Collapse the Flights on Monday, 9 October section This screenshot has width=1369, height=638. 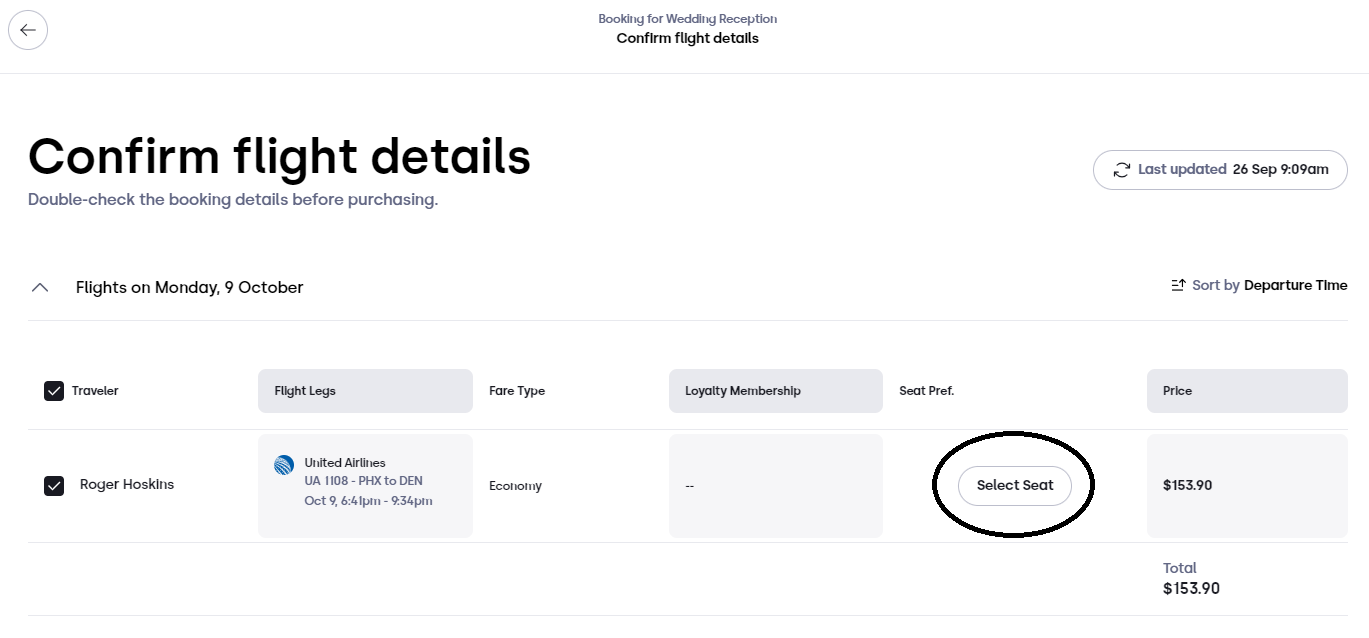click(x=40, y=288)
